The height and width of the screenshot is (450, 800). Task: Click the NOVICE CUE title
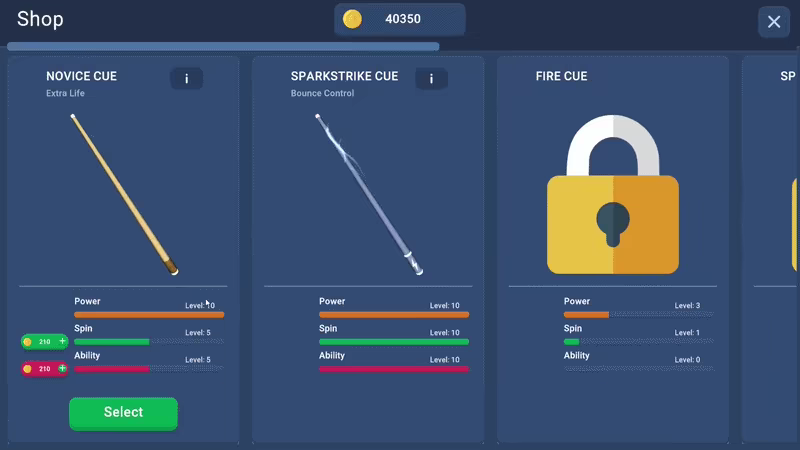tap(82, 77)
